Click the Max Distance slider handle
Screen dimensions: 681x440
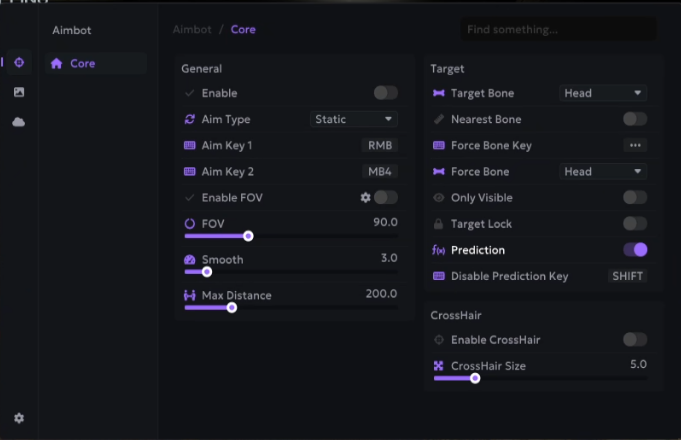point(232,308)
